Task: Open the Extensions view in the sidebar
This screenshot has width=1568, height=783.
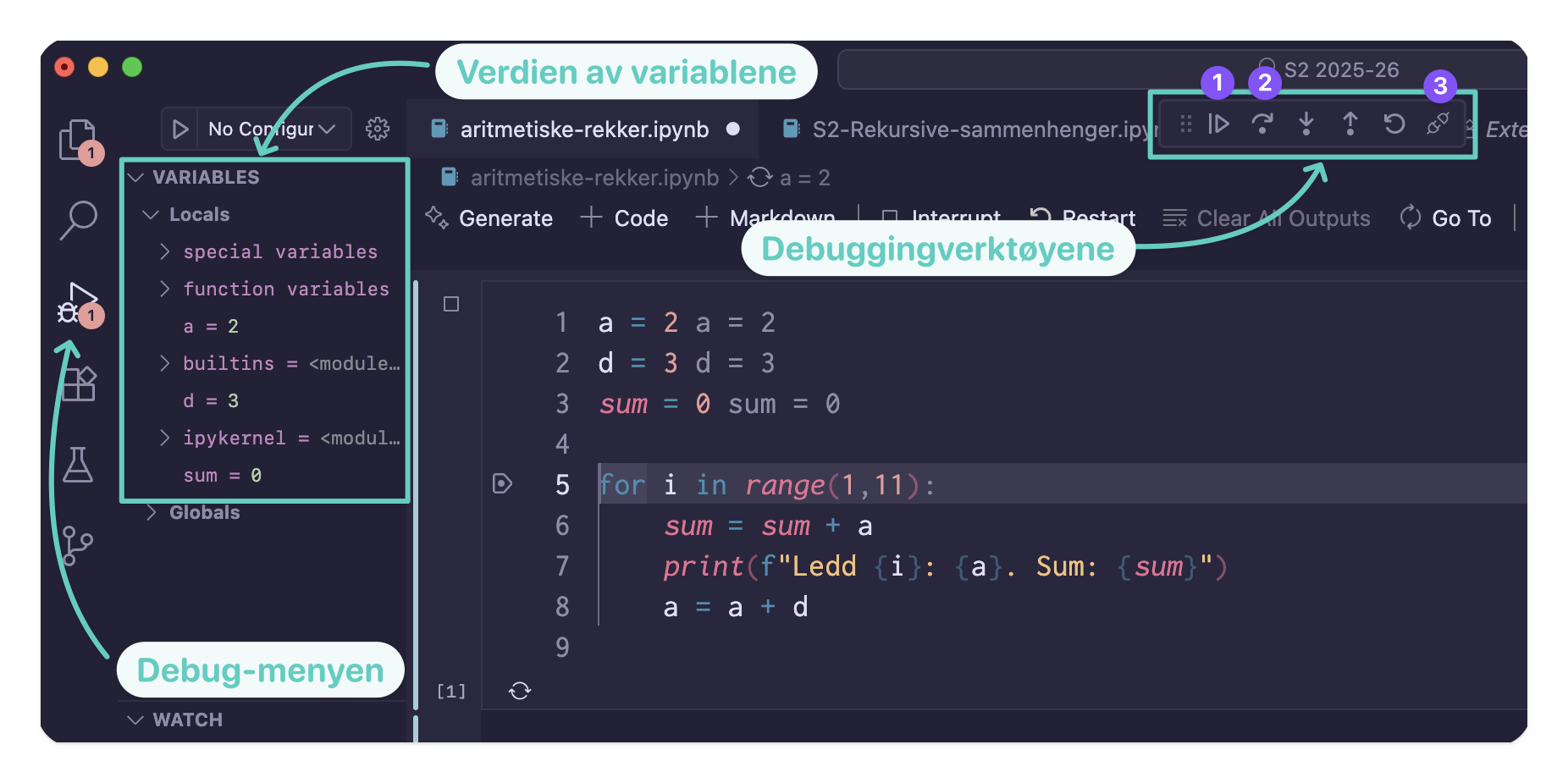Action: [x=79, y=383]
